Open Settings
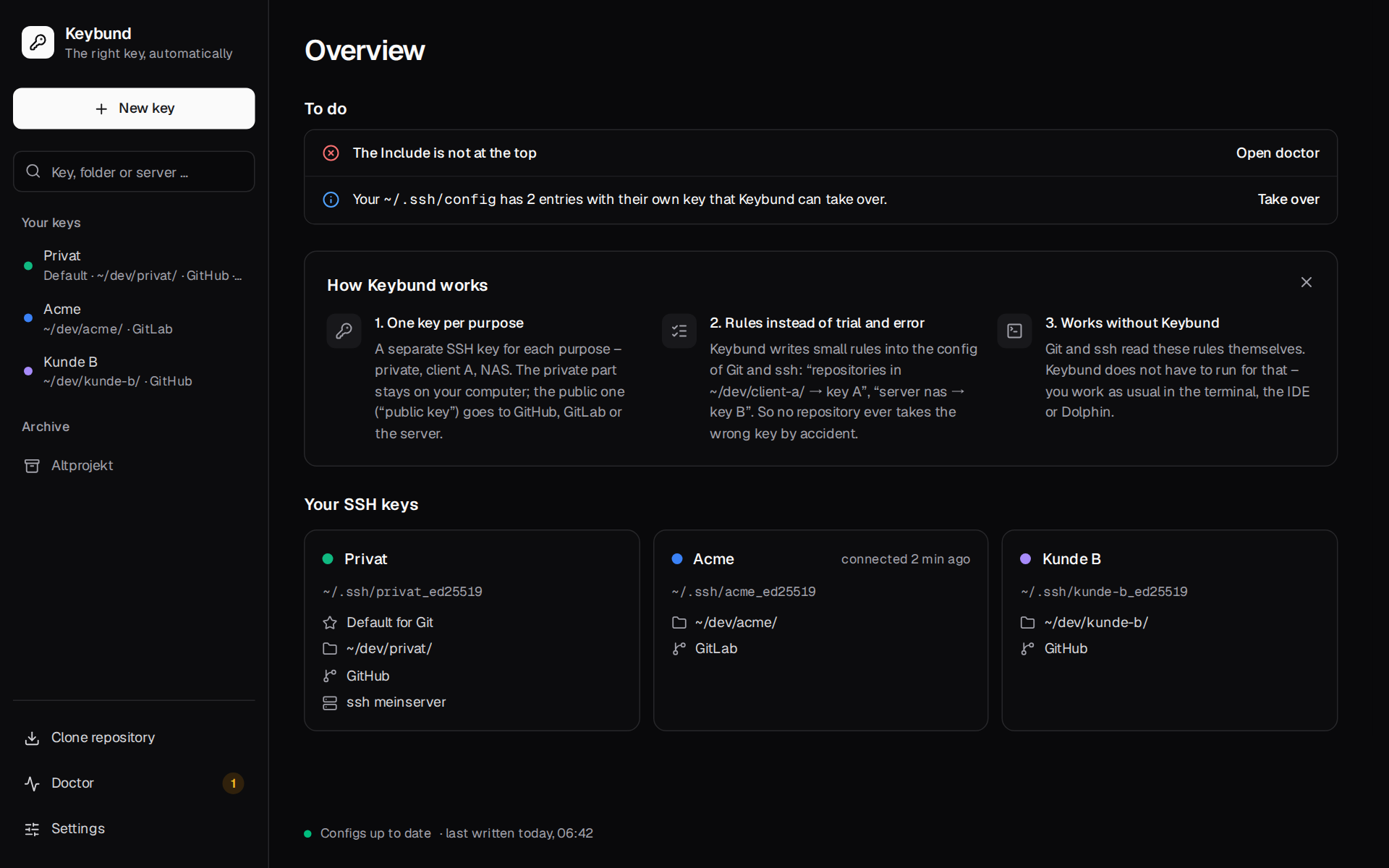Screen dimensions: 1389x868 click(x=134, y=829)
